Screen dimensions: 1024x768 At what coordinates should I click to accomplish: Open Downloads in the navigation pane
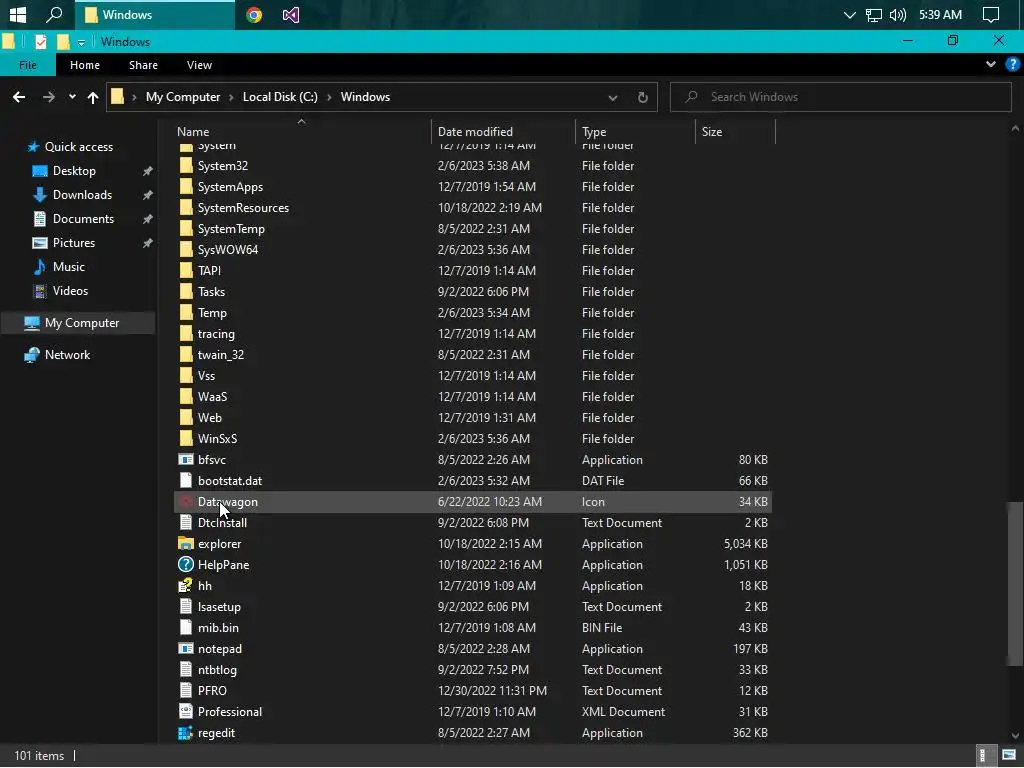click(82, 195)
